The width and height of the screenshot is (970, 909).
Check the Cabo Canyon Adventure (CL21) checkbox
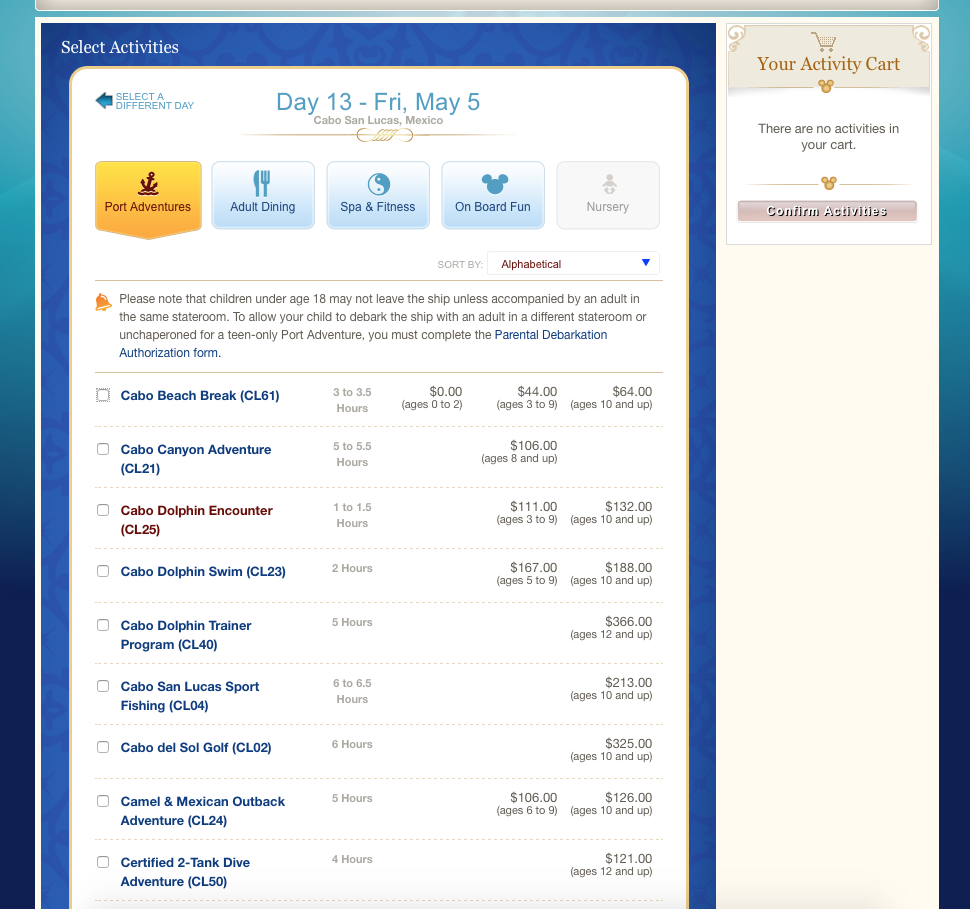tap(103, 449)
